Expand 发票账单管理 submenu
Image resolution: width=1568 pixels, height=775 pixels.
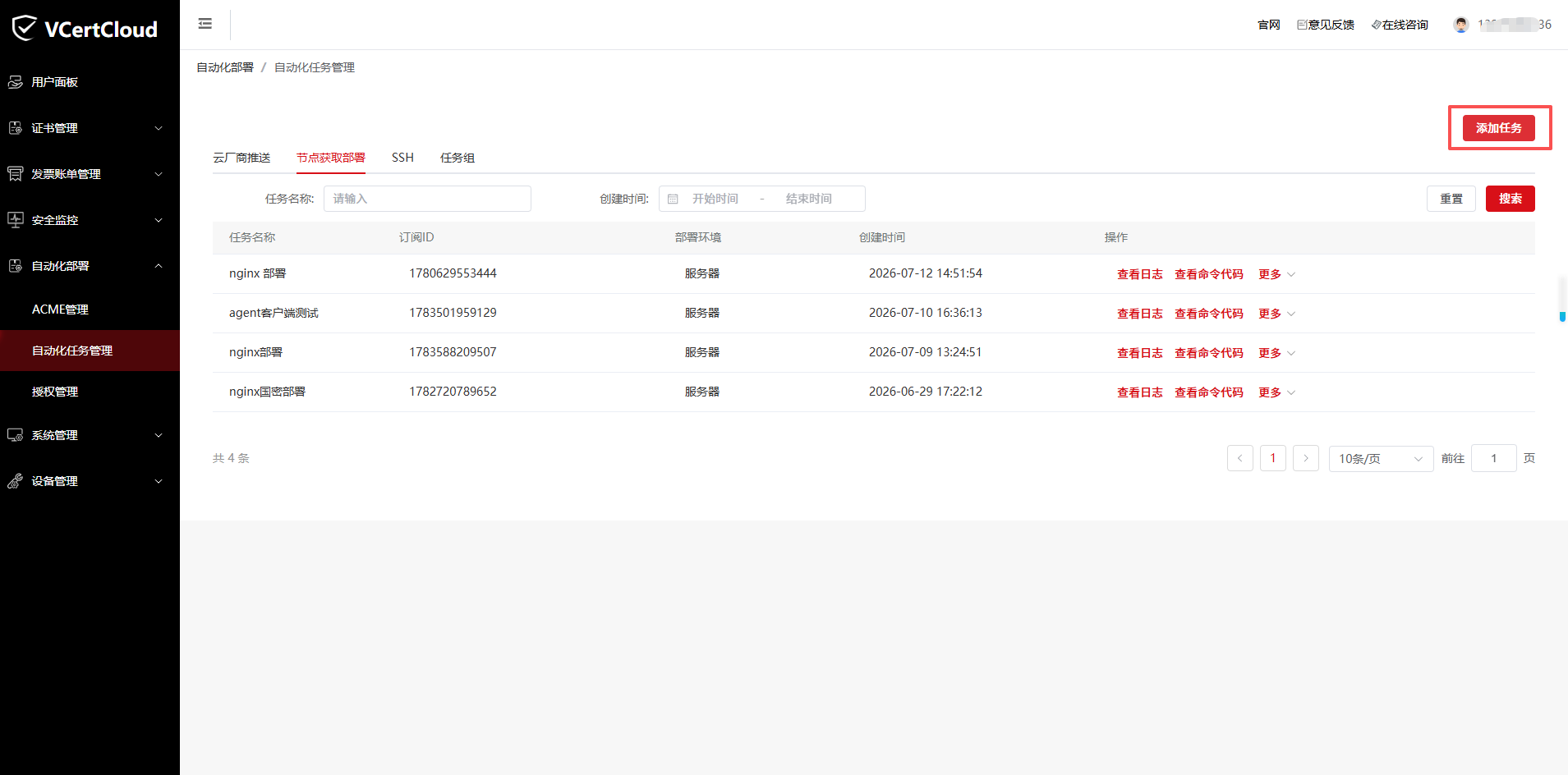159,174
